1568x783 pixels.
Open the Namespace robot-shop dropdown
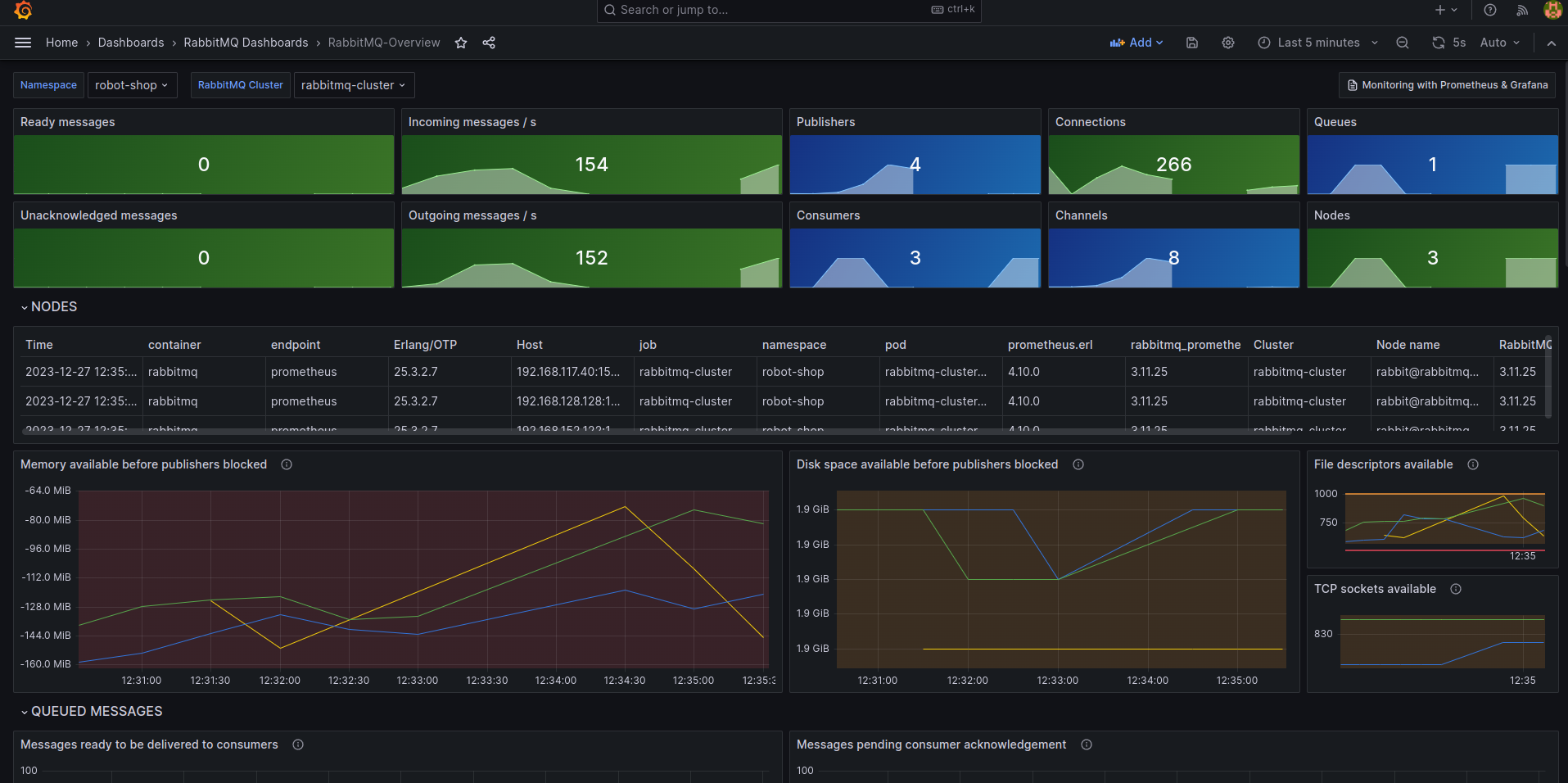coord(131,85)
